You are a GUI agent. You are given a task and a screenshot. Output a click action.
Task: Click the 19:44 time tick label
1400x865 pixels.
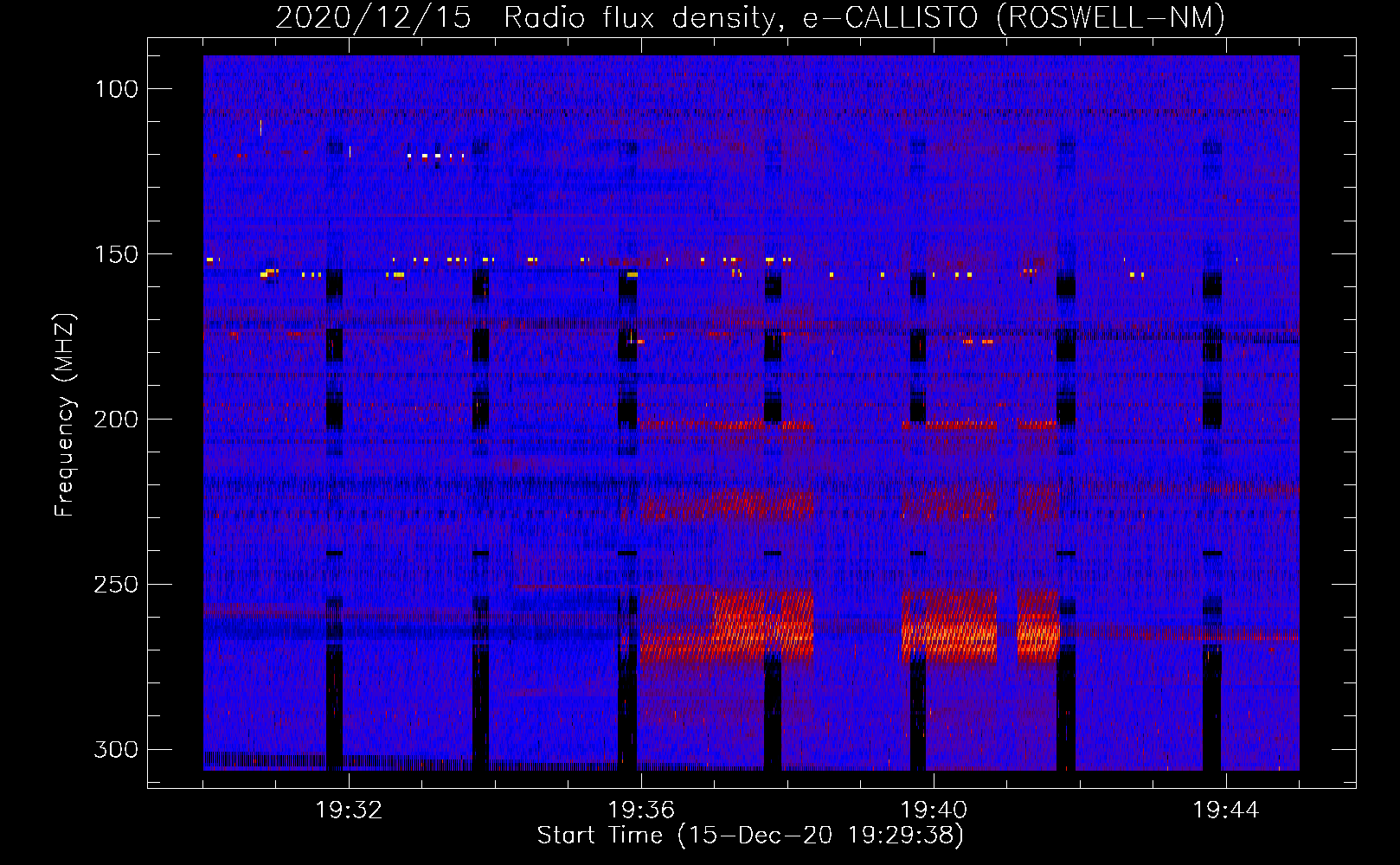point(1226,811)
